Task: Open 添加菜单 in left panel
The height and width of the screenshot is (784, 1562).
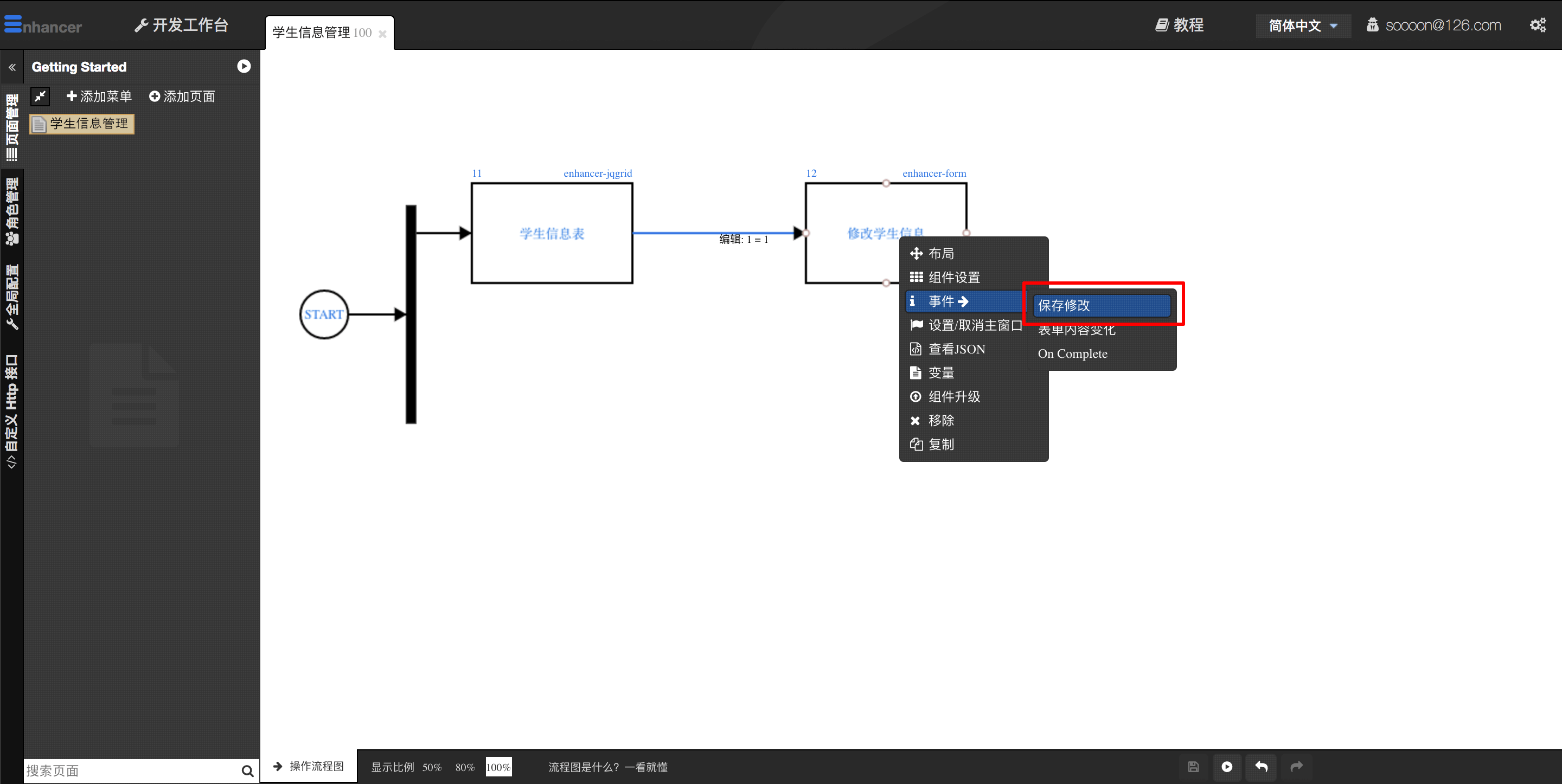Action: [98, 96]
